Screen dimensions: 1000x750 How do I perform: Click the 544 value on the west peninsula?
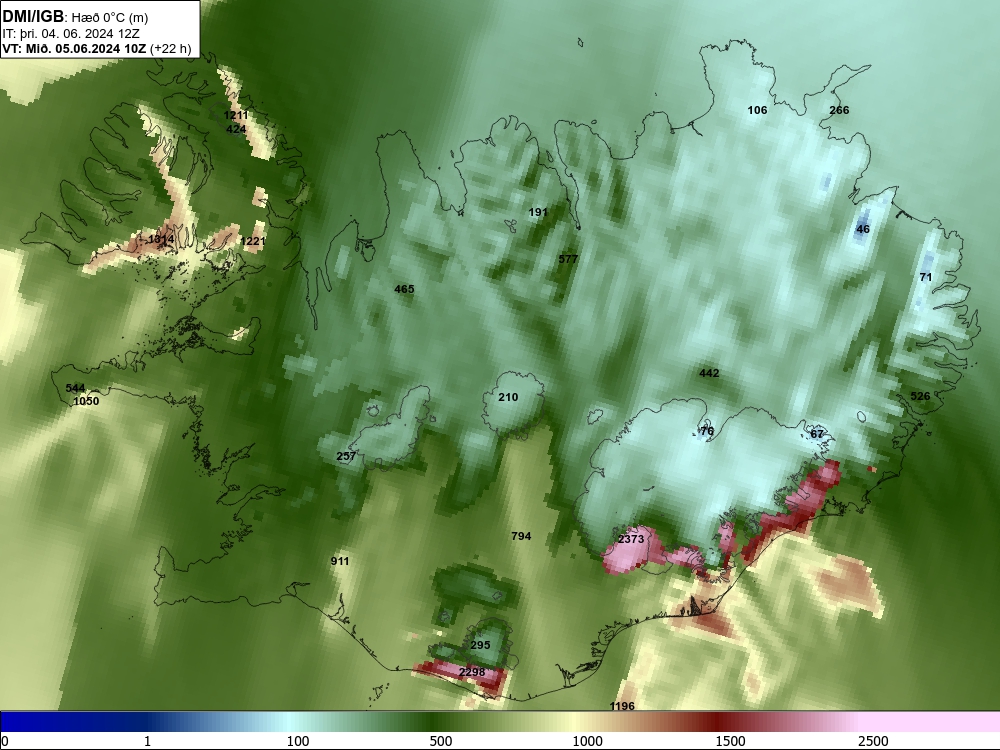coord(75,388)
